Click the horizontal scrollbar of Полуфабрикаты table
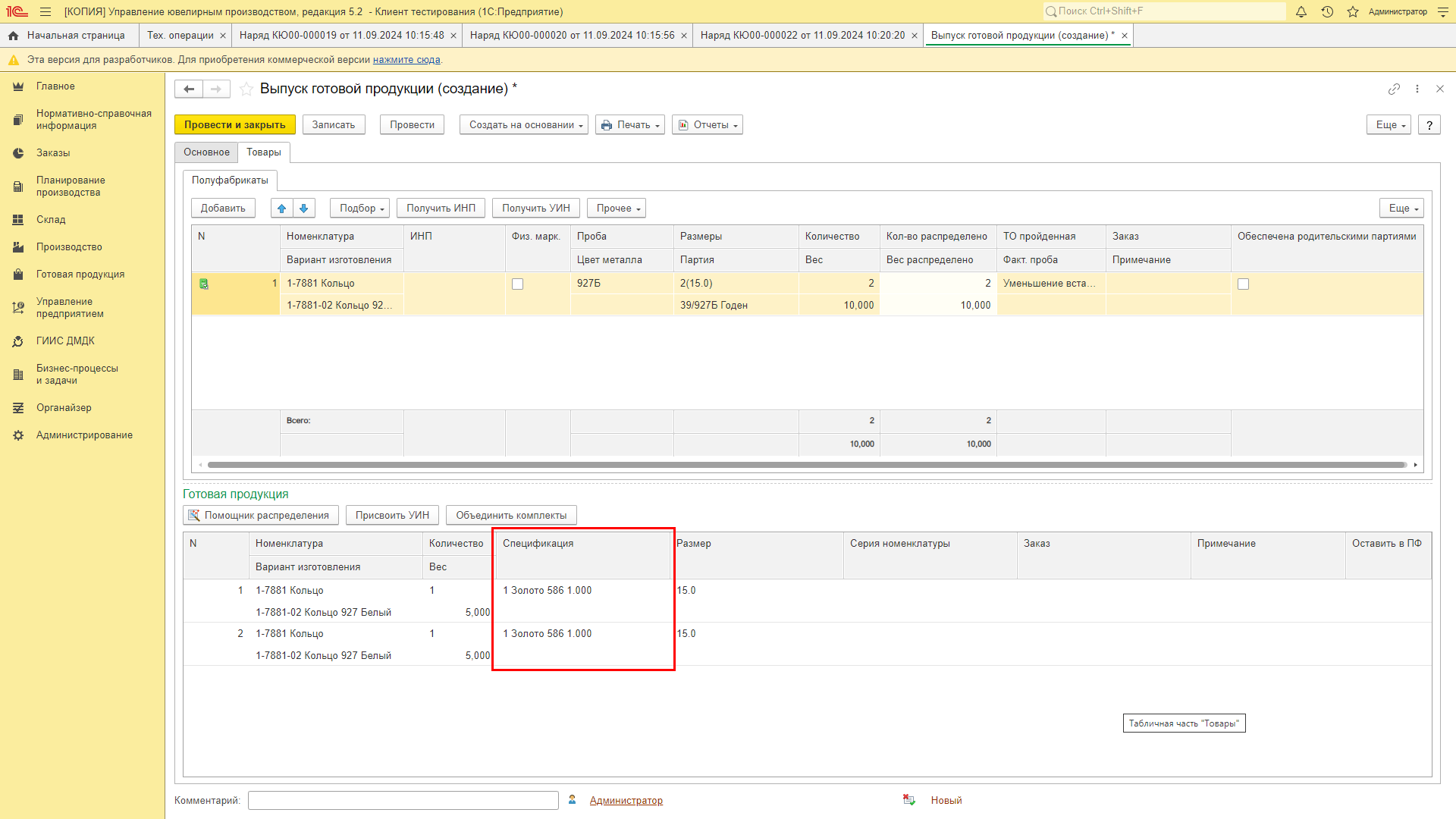 807,465
